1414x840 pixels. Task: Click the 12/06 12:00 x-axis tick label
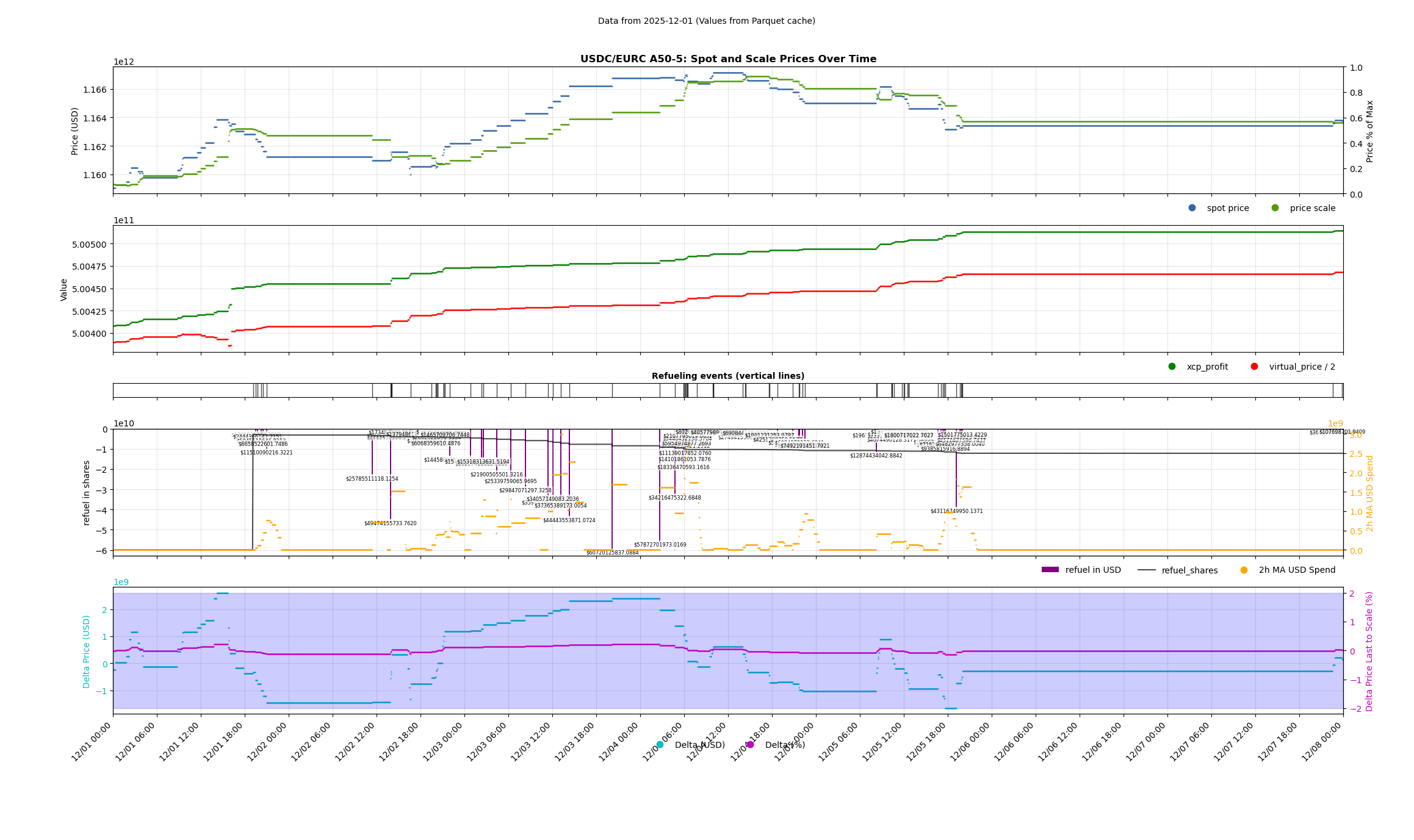(1058, 742)
